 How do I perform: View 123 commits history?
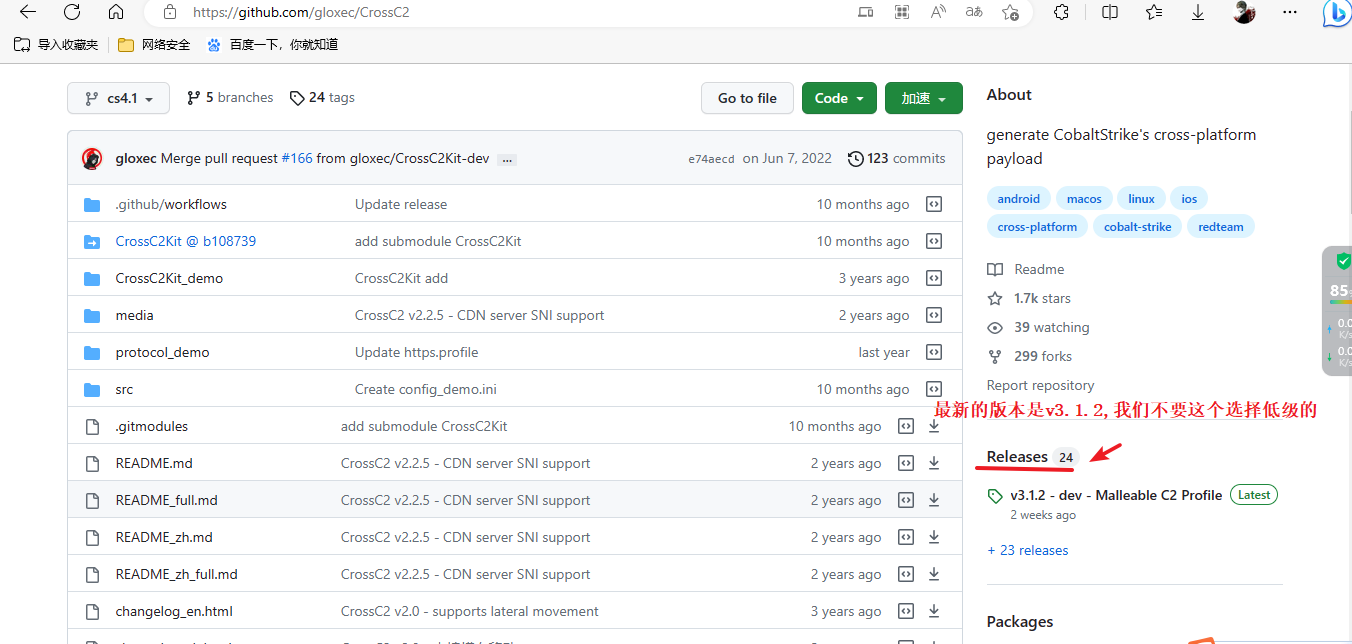[x=896, y=158]
